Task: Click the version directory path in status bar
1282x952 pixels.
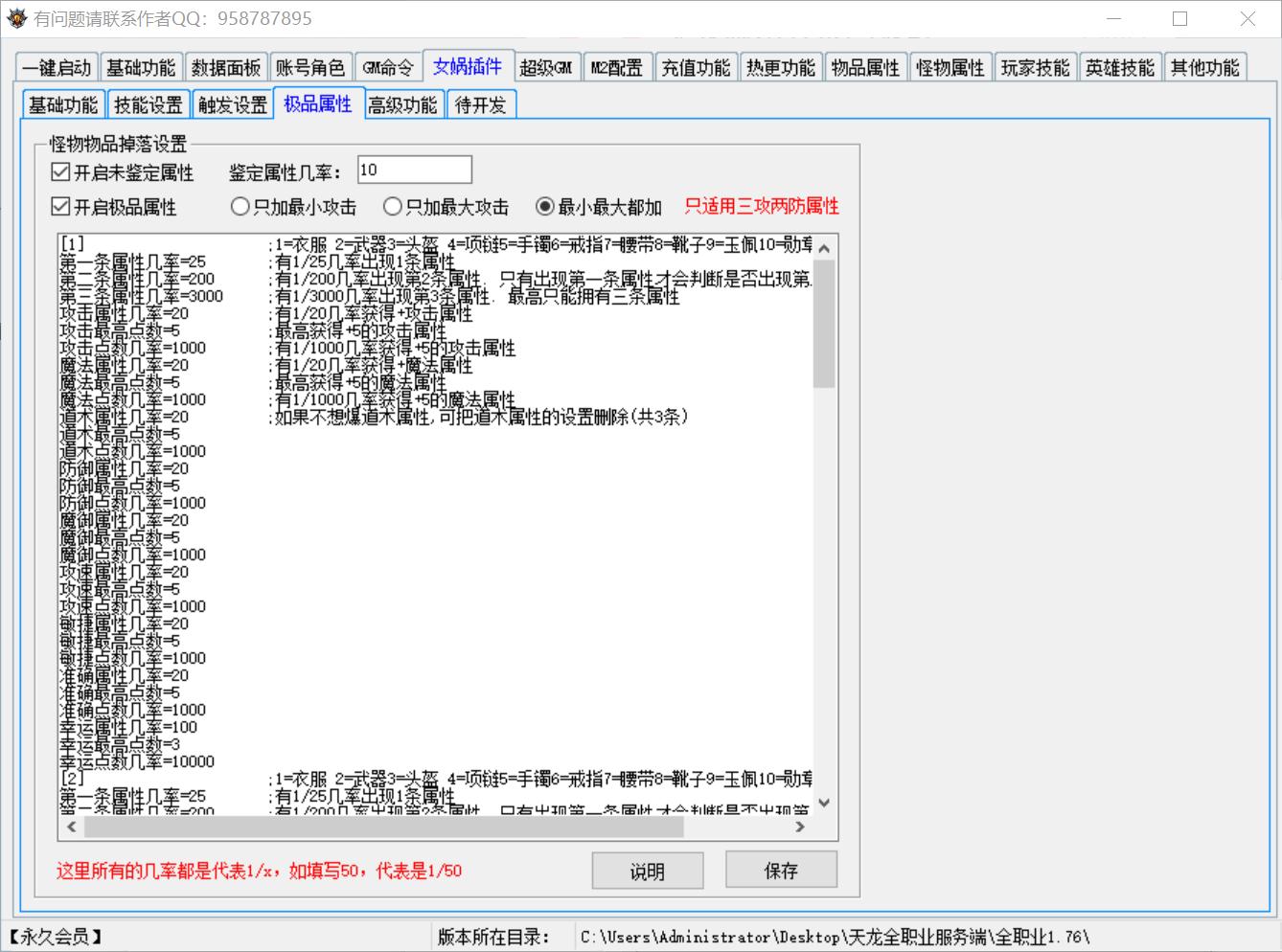Action: [835, 937]
